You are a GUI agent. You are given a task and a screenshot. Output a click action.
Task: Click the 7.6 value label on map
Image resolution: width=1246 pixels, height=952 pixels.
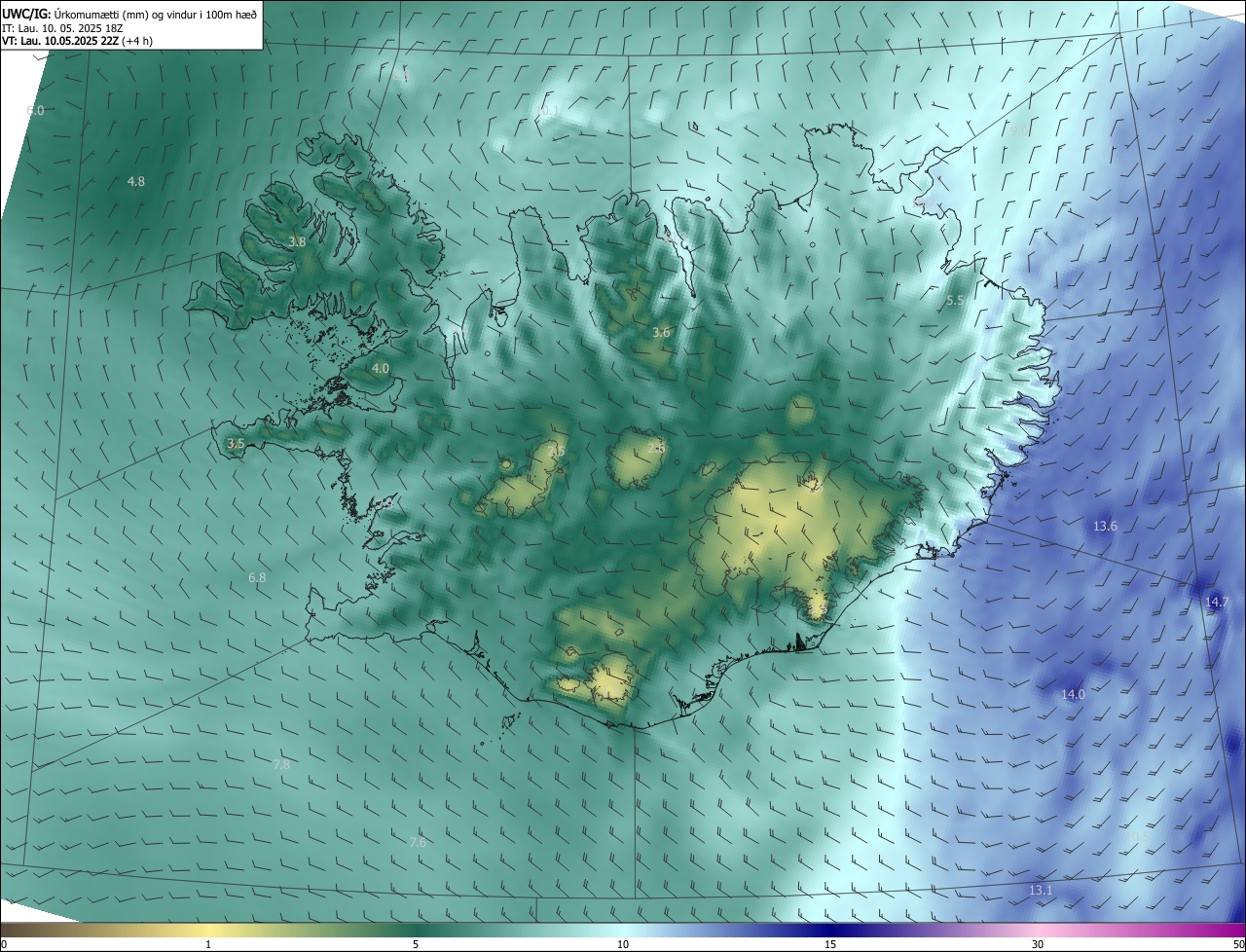coord(418,842)
